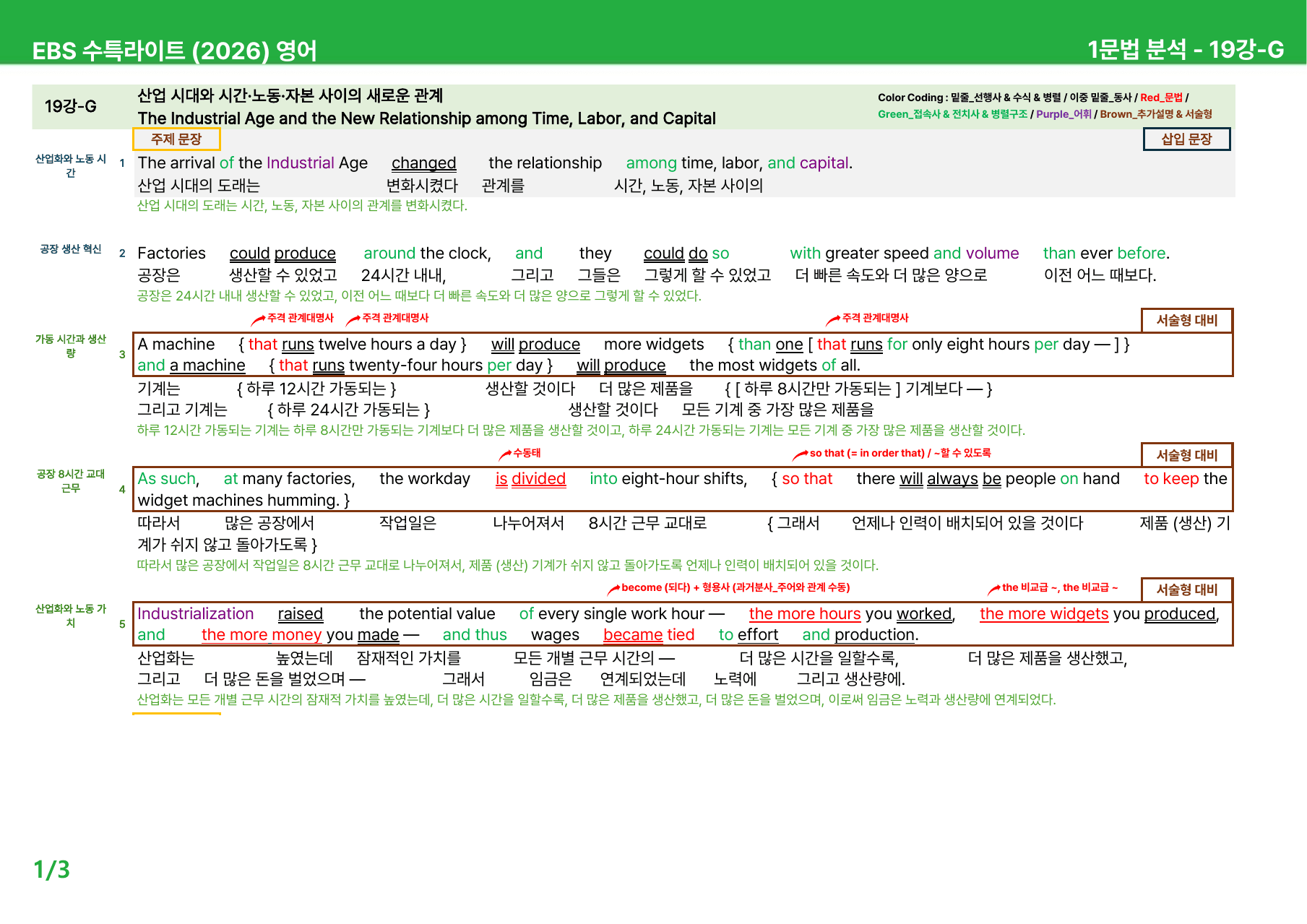The width and height of the screenshot is (1307, 924).
Task: Click the header label '1문법 분석 - 19강-G'
Action: [1186, 49]
